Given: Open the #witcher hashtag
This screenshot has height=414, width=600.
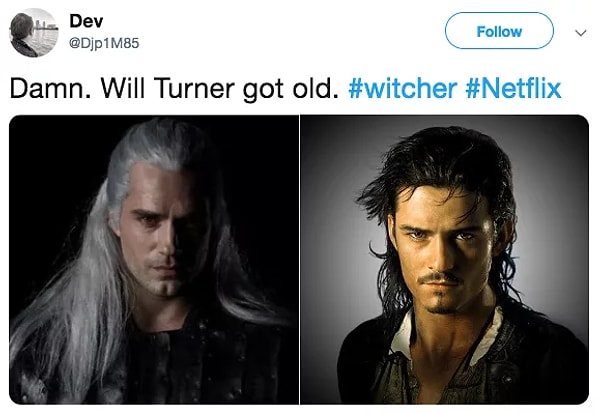Looking at the screenshot, I should coord(403,88).
